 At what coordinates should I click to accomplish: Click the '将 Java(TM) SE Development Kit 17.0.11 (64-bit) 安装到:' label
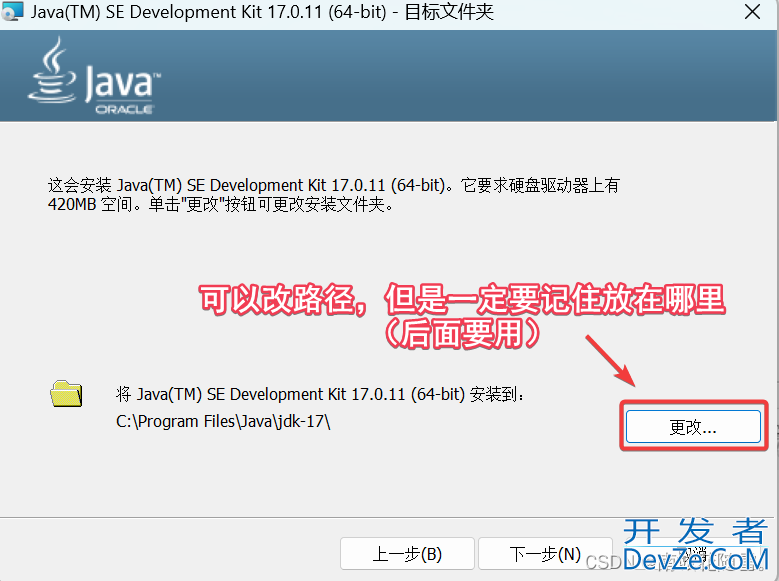click(x=320, y=394)
